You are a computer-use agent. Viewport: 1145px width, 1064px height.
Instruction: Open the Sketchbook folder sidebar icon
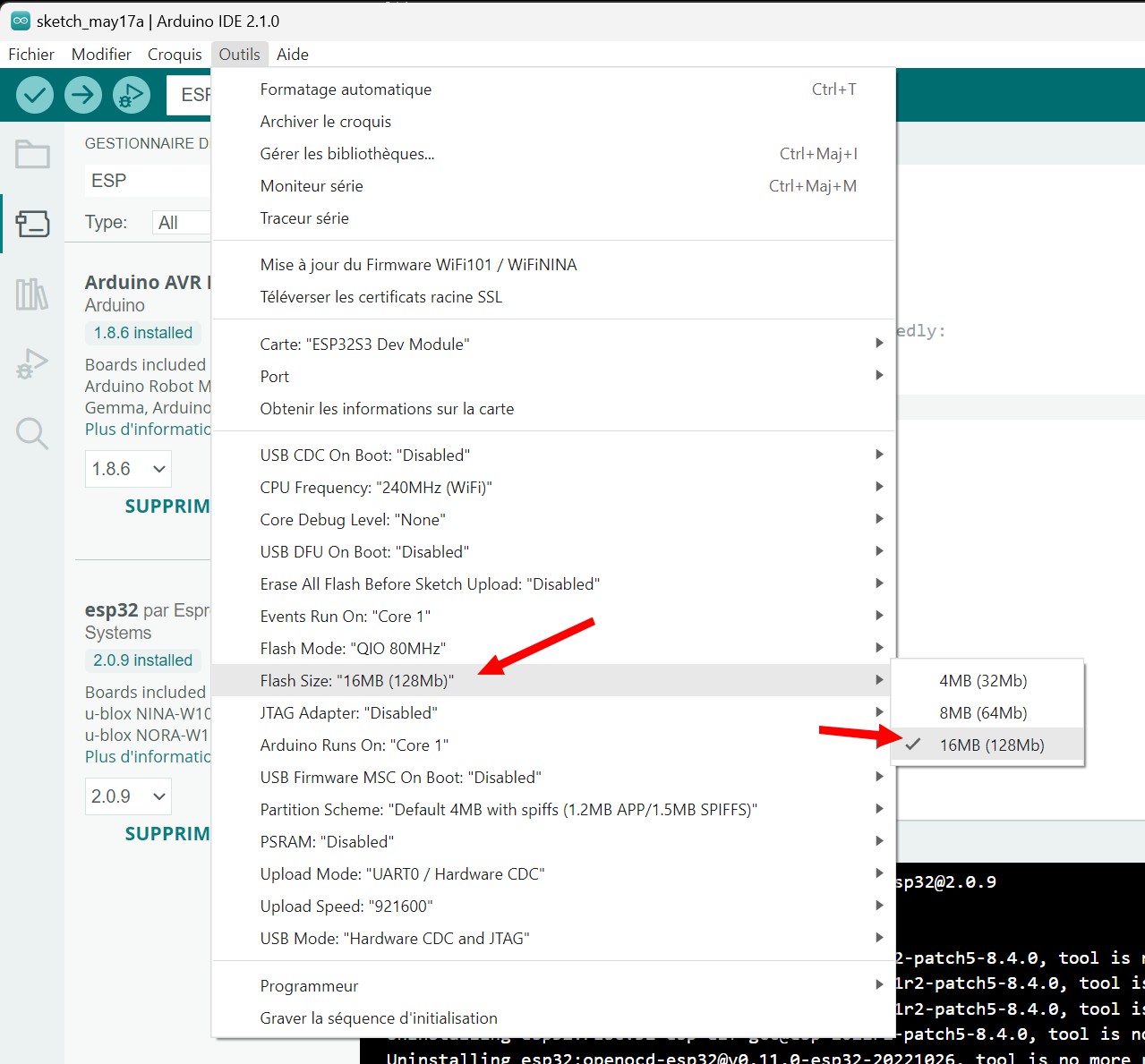point(32,155)
